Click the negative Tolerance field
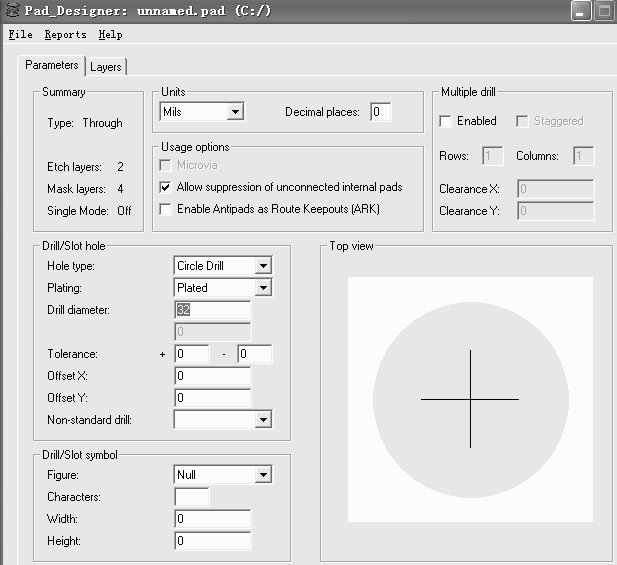The height and width of the screenshot is (565, 617). pyautogui.click(x=254, y=354)
